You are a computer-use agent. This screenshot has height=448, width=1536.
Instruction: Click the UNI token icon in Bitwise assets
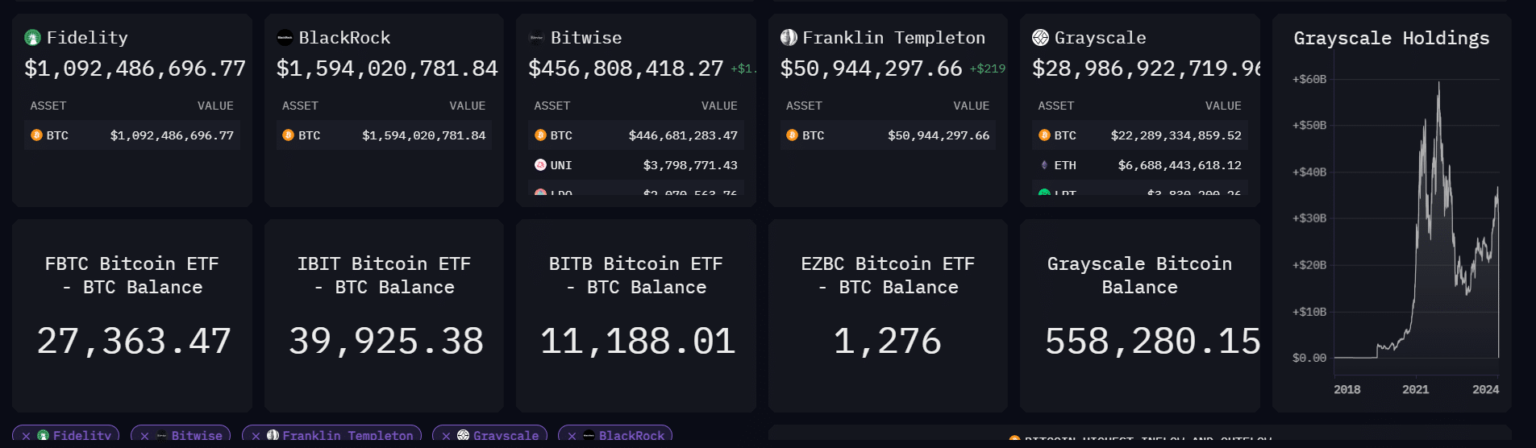(540, 165)
